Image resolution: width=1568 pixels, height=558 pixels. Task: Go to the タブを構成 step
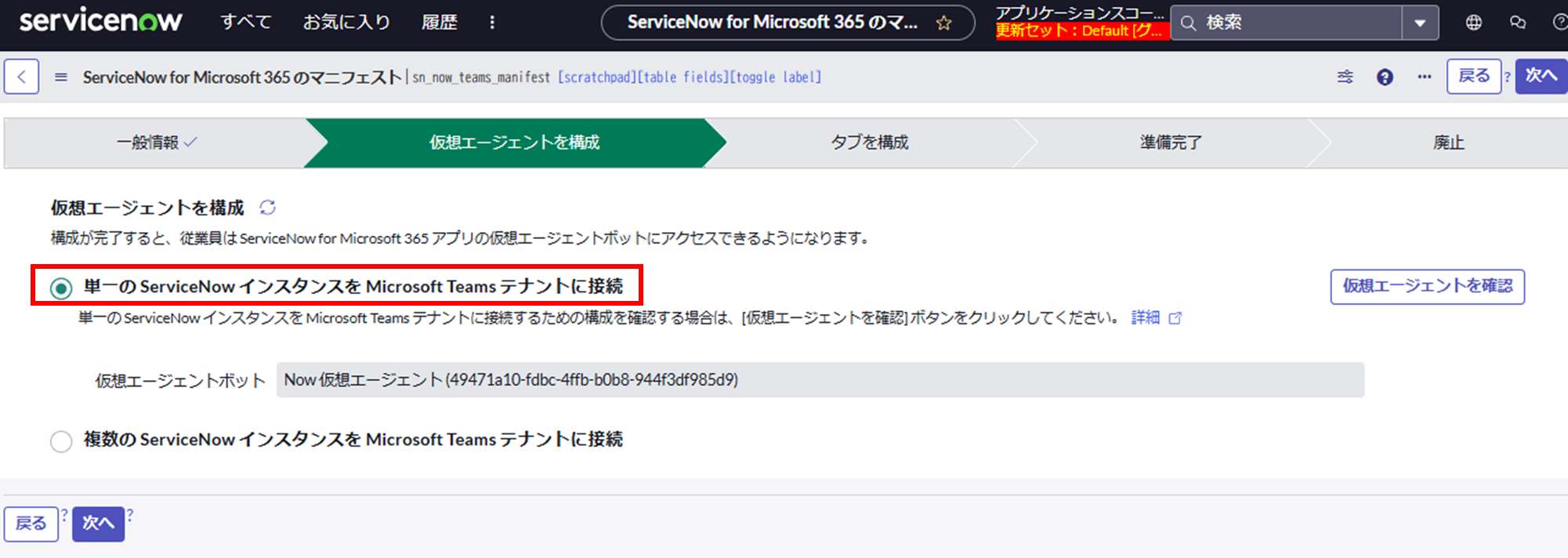pyautogui.click(x=869, y=143)
